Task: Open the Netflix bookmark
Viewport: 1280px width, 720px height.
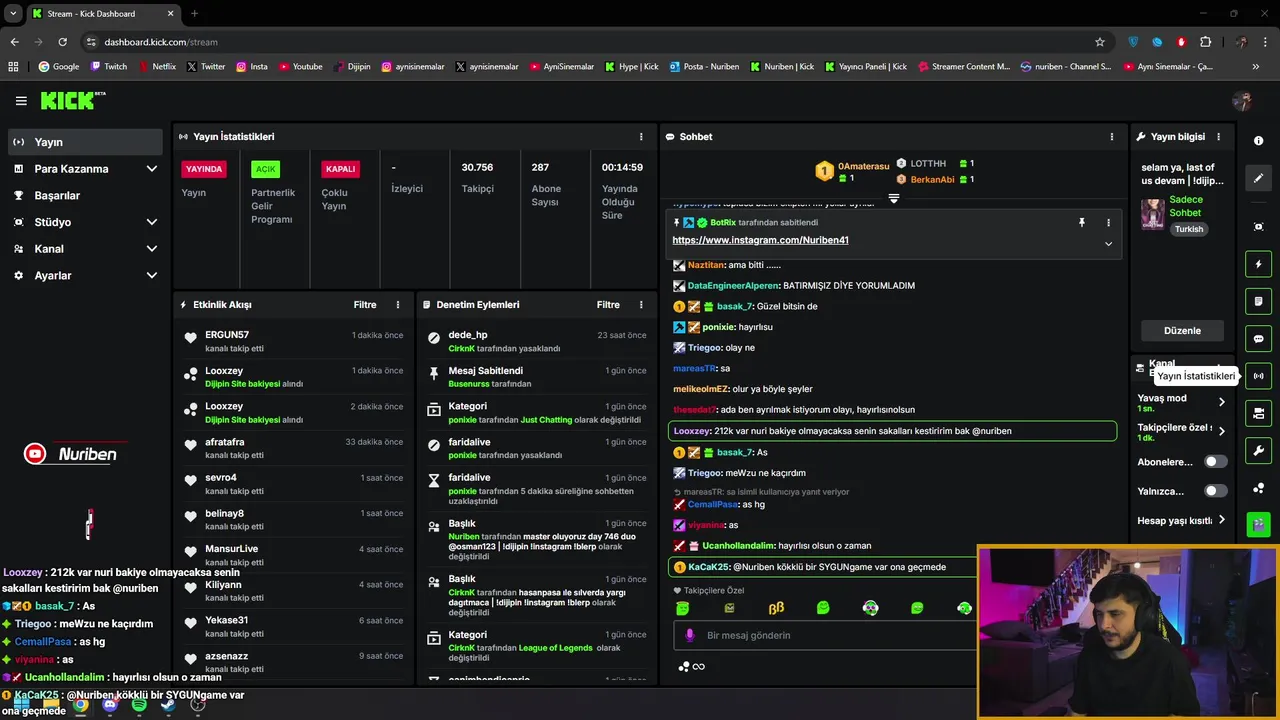Action: click(156, 67)
